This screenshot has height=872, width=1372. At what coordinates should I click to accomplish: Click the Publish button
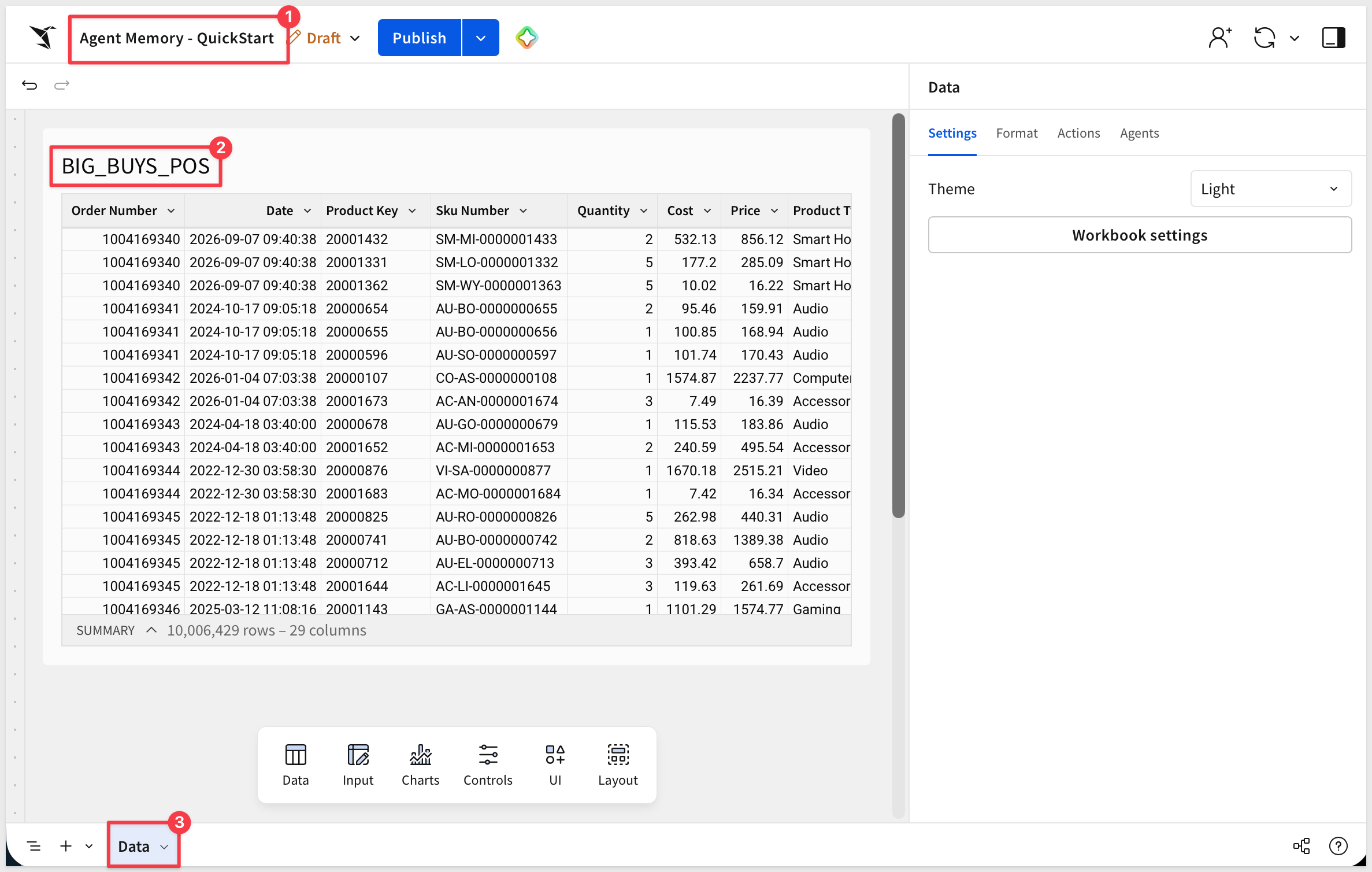click(420, 38)
